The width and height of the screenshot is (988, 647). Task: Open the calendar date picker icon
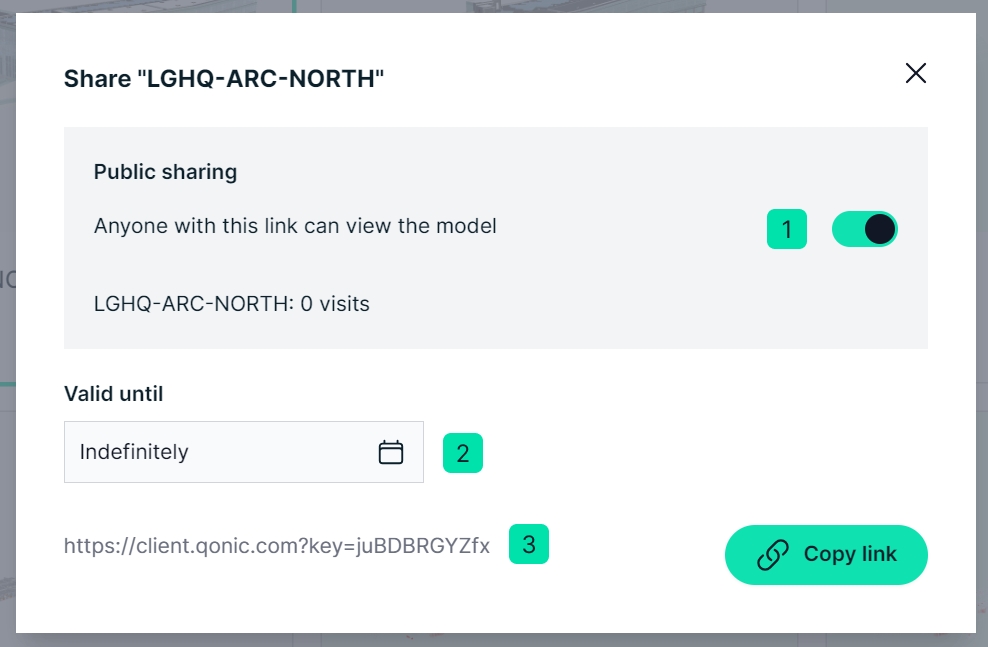[x=391, y=452]
